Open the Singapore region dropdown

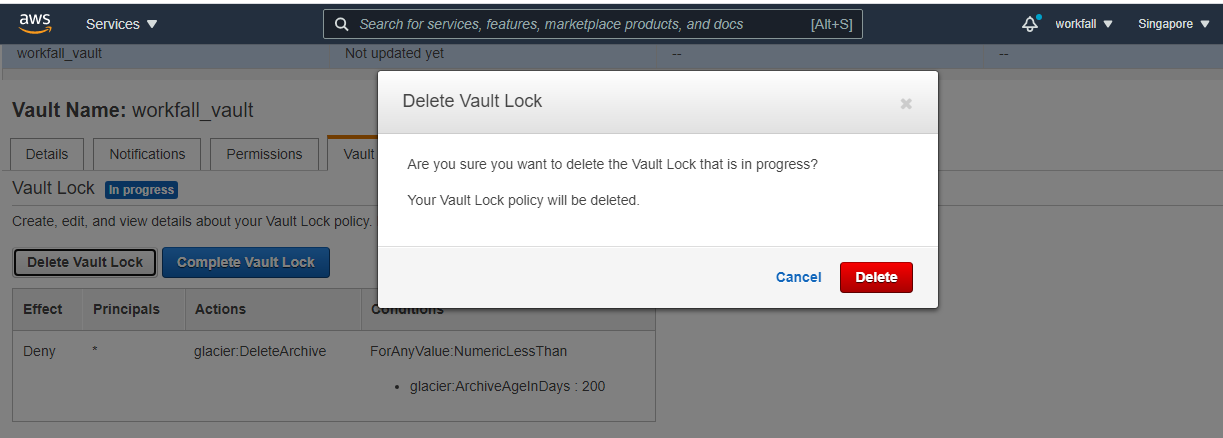click(x=1173, y=24)
